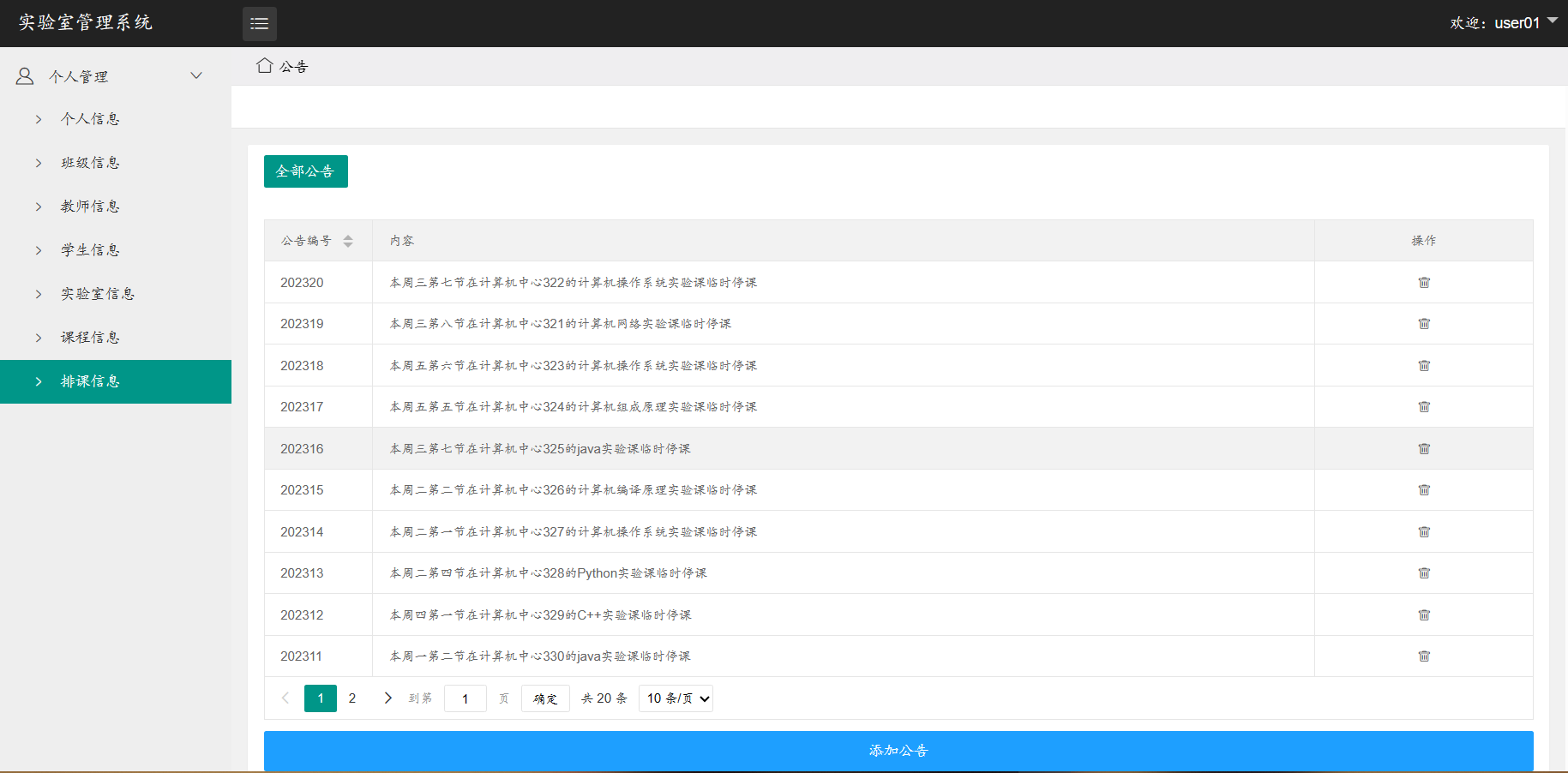Delete announcement 202317 via its trash icon
Viewport: 1568px width, 773px height.
tap(1424, 407)
